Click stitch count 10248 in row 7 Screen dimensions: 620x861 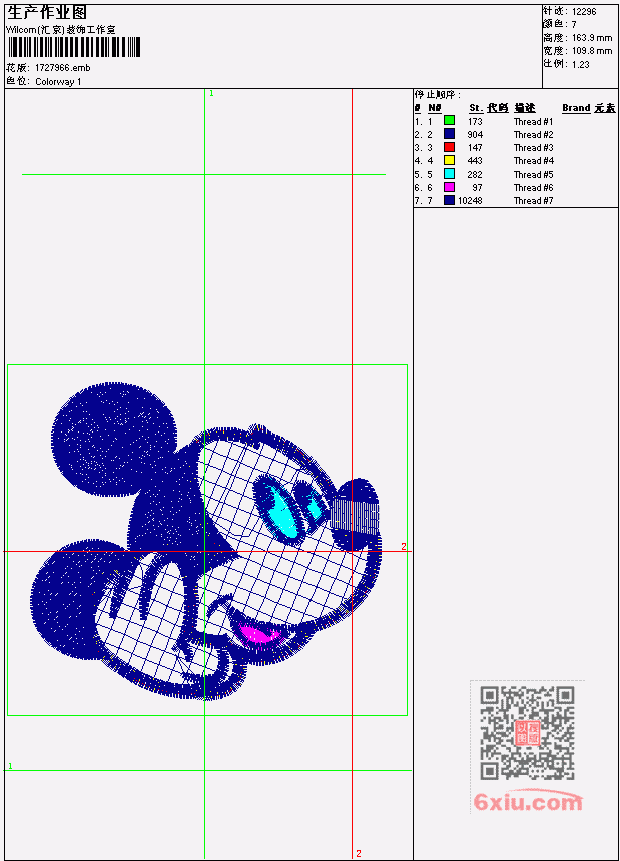point(470,201)
